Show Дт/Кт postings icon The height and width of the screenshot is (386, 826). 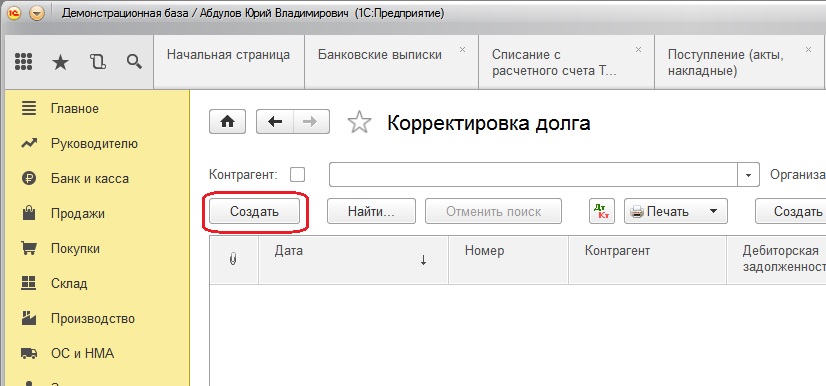[x=602, y=211]
